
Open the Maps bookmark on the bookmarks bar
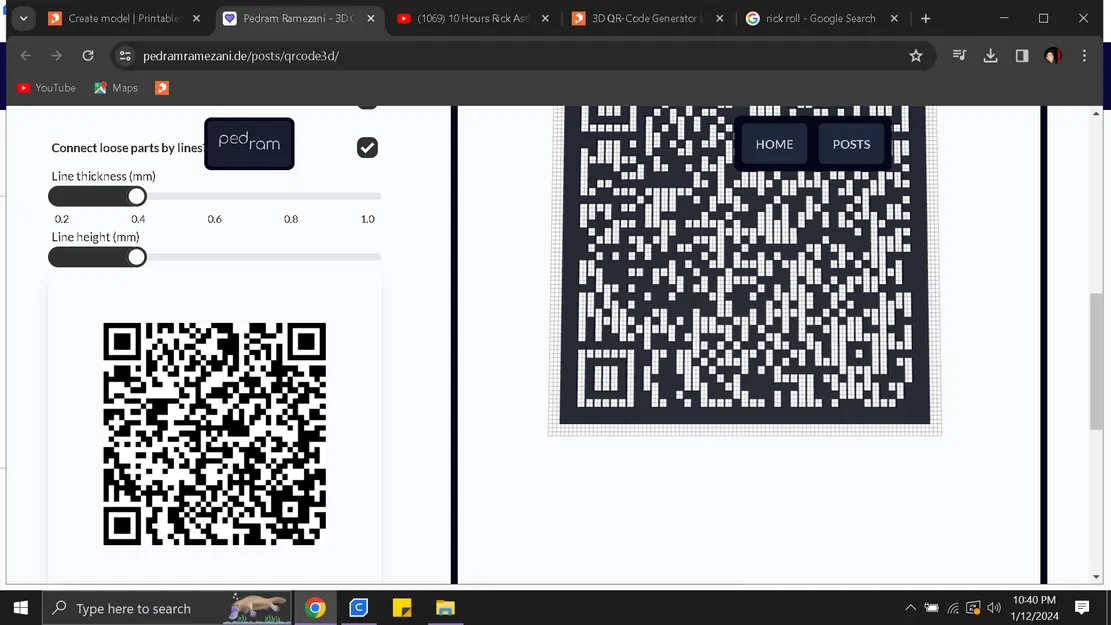(115, 88)
